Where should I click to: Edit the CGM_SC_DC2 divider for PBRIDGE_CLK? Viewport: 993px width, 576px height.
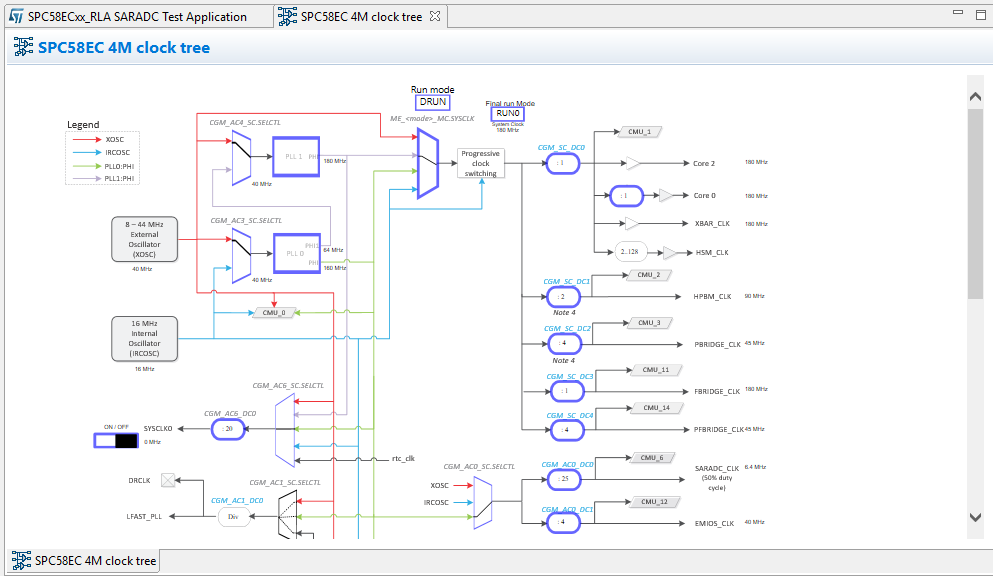564,343
